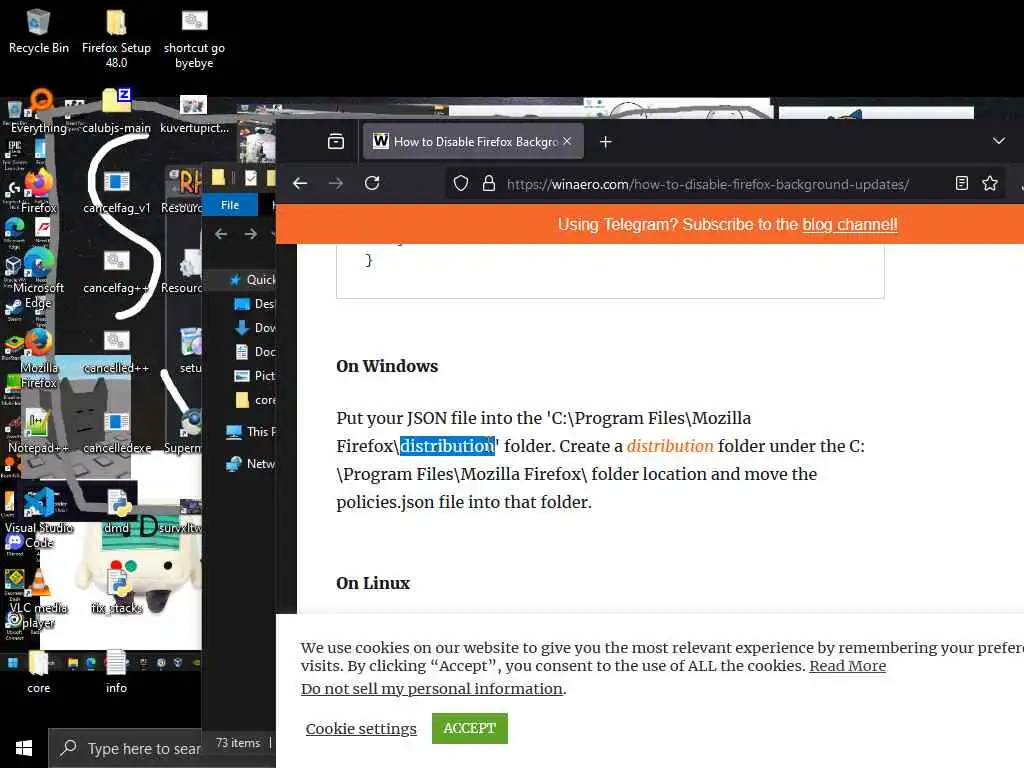Click File Explorer forward arrow
Viewport: 1024px width, 768px height.
pyautogui.click(x=251, y=234)
